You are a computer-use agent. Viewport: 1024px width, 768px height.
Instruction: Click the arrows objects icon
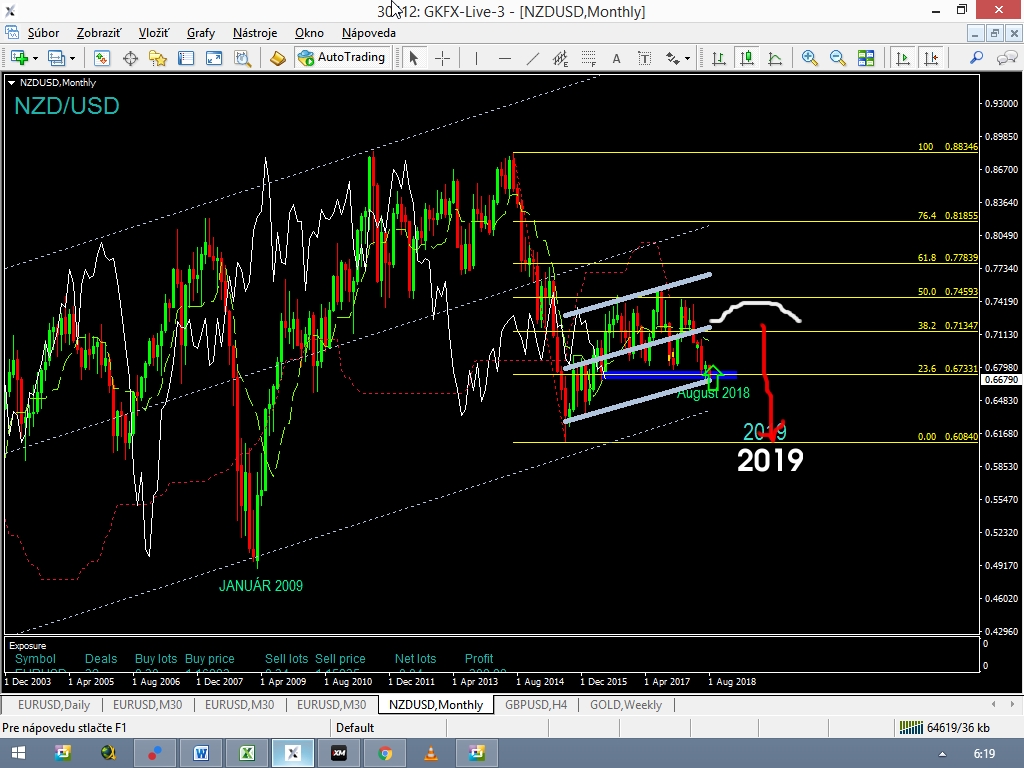672,58
